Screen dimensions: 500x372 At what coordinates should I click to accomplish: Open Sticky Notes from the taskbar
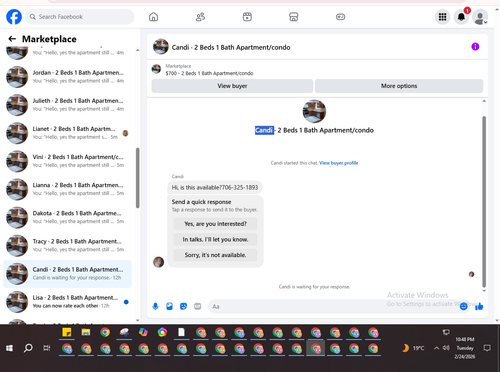67,332
